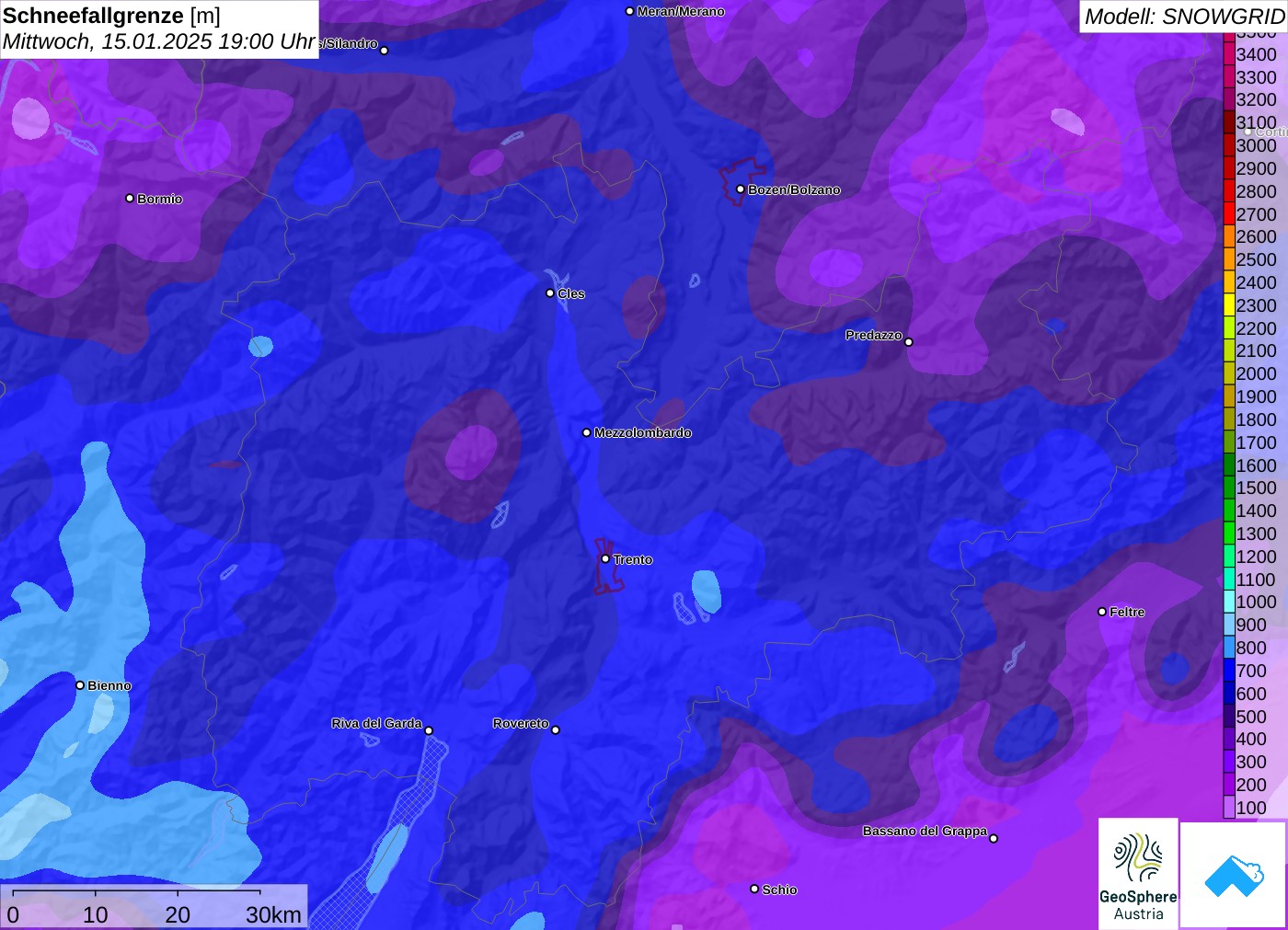Click the blue snow-cloud logo icon
The width and height of the screenshot is (1288, 930).
click(1234, 875)
